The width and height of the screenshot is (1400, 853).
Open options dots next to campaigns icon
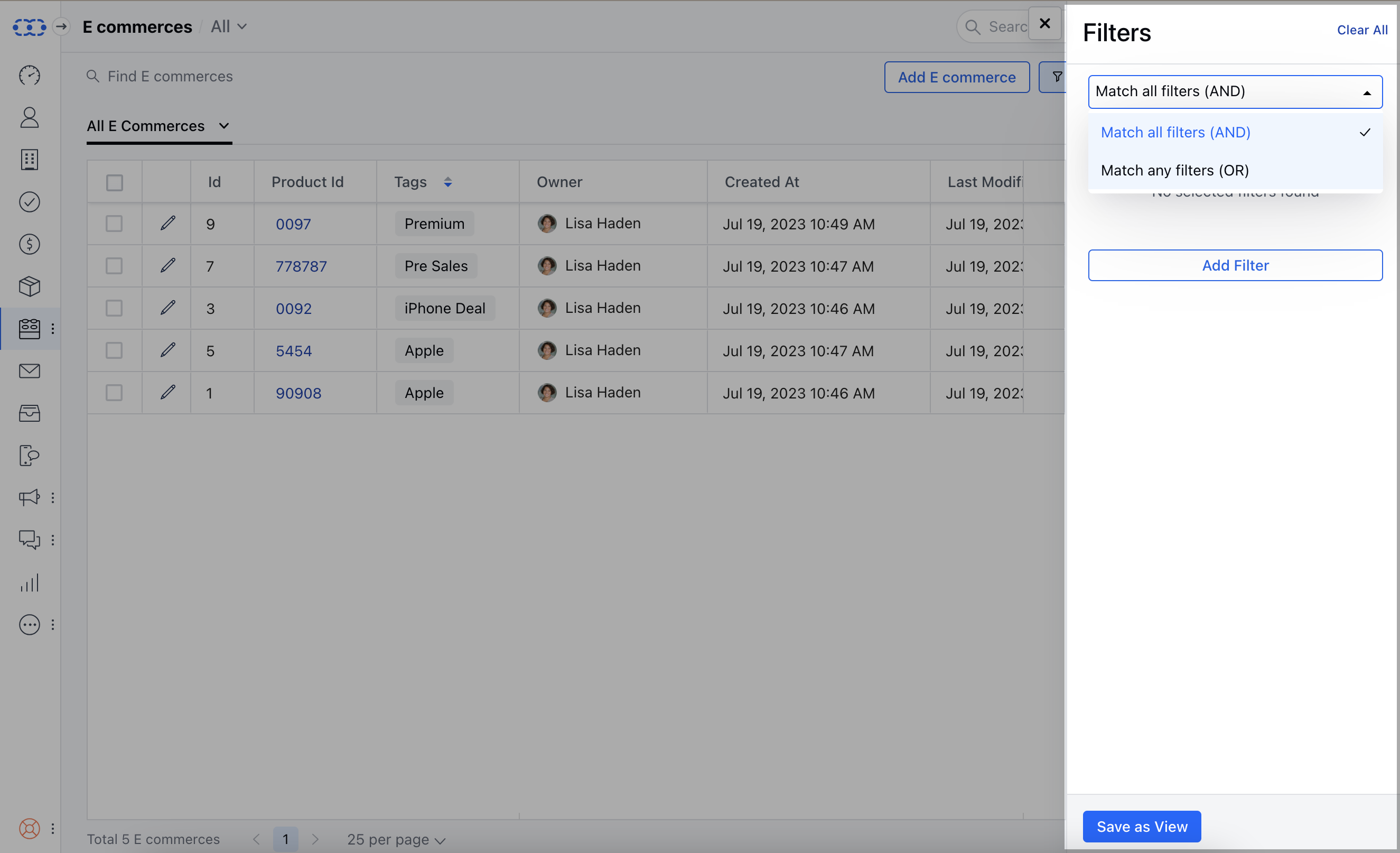click(x=53, y=497)
